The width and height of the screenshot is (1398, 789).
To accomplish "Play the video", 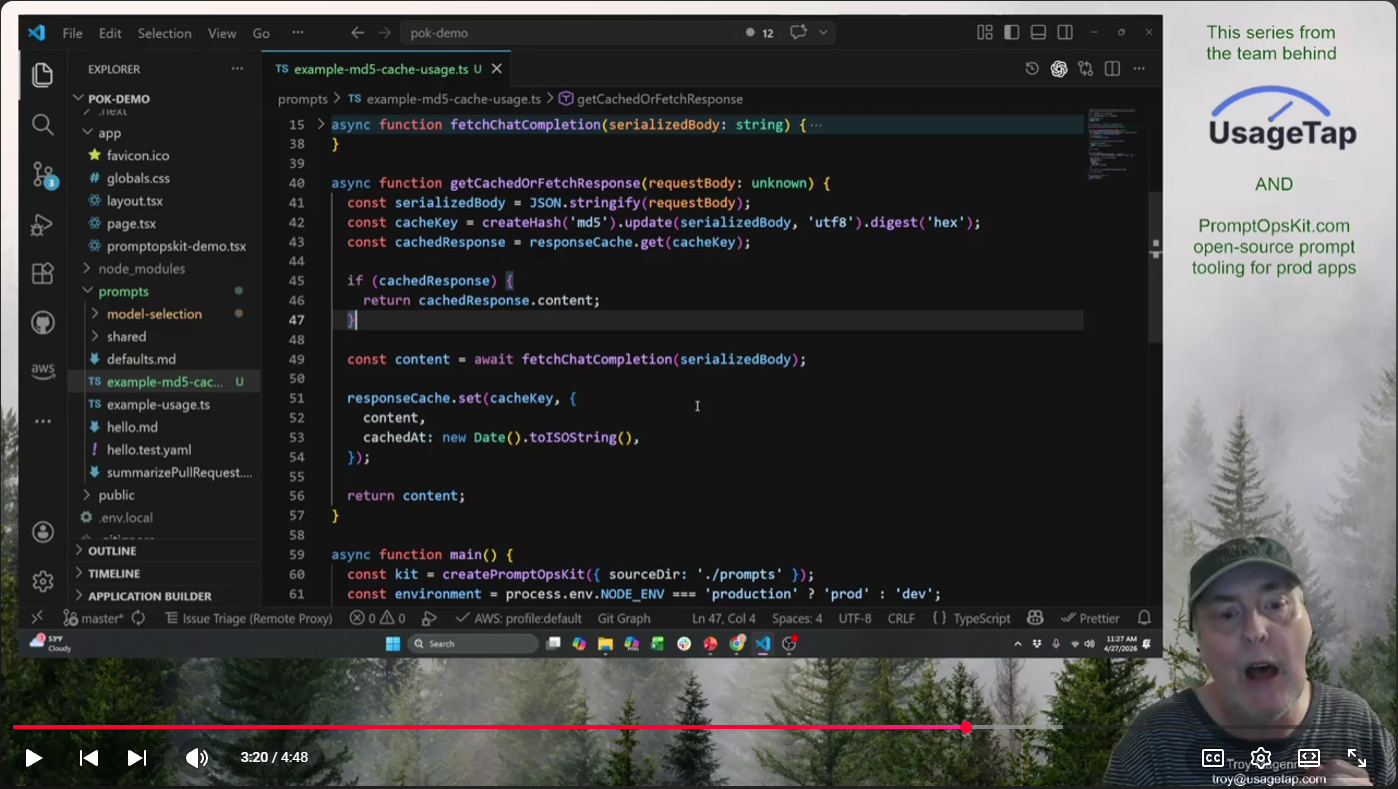I will click(x=33, y=758).
